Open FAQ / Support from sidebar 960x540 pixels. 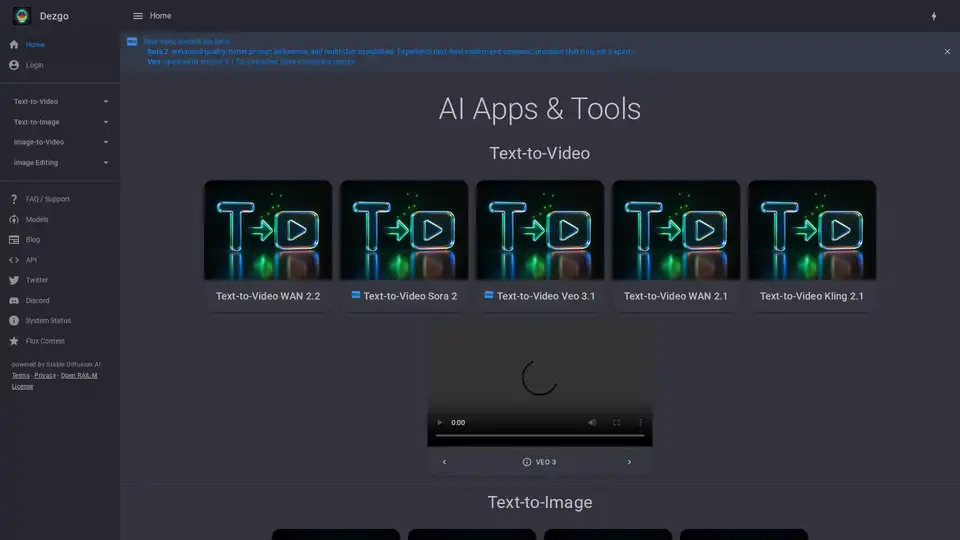[x=47, y=199]
